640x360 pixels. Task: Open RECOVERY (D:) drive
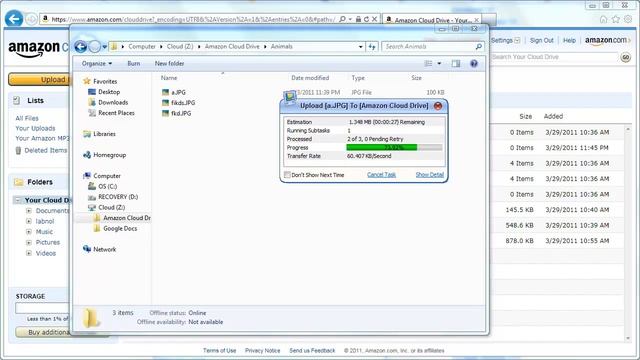[x=113, y=197]
